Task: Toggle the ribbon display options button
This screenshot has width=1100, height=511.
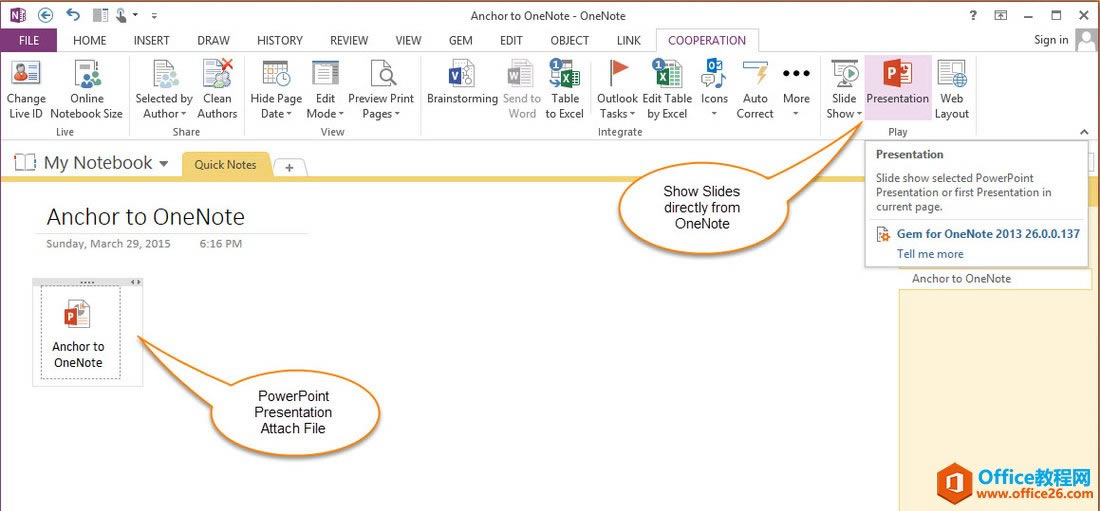Action: point(1000,15)
